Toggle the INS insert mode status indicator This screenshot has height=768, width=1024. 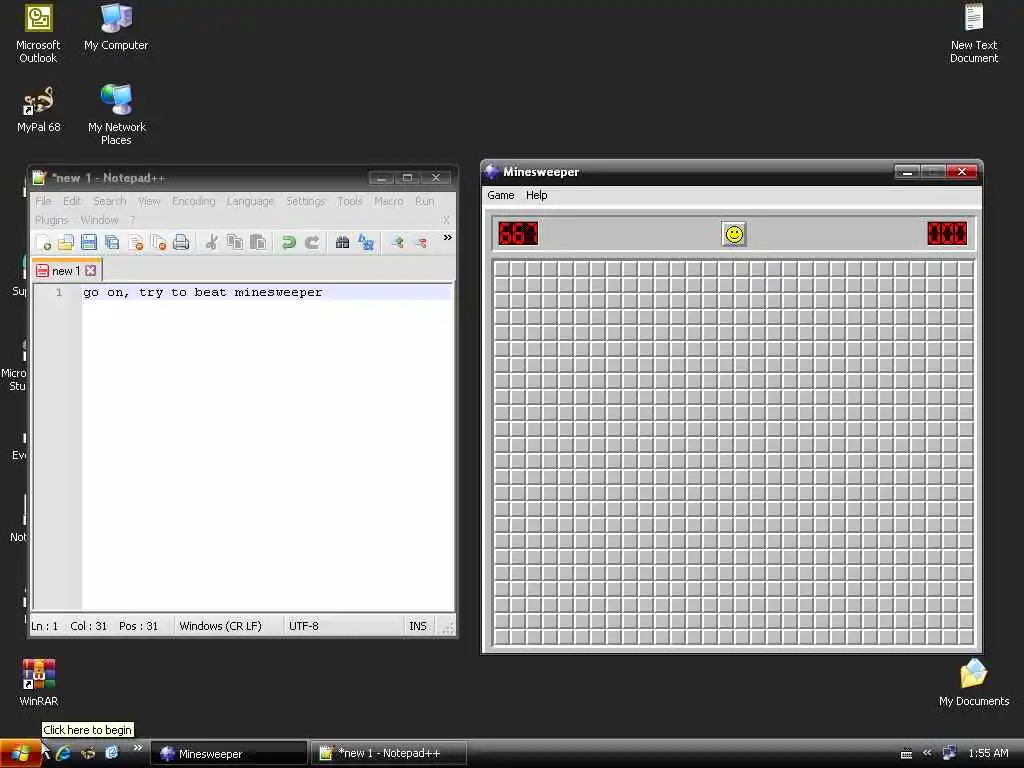(x=417, y=626)
